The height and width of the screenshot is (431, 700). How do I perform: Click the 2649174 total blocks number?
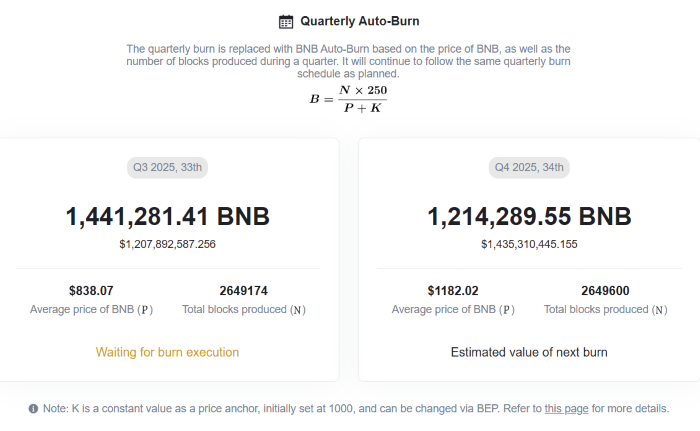244,291
